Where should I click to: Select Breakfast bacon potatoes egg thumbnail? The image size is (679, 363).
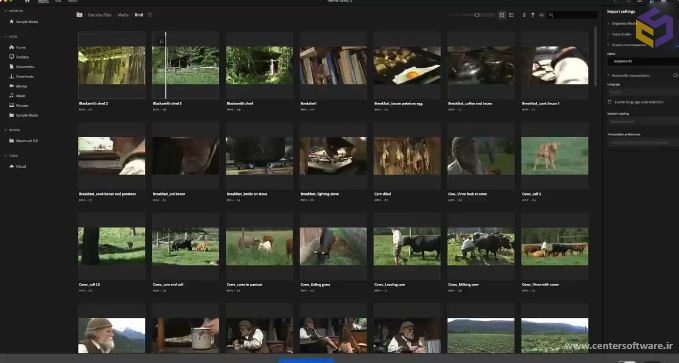pyautogui.click(x=407, y=65)
